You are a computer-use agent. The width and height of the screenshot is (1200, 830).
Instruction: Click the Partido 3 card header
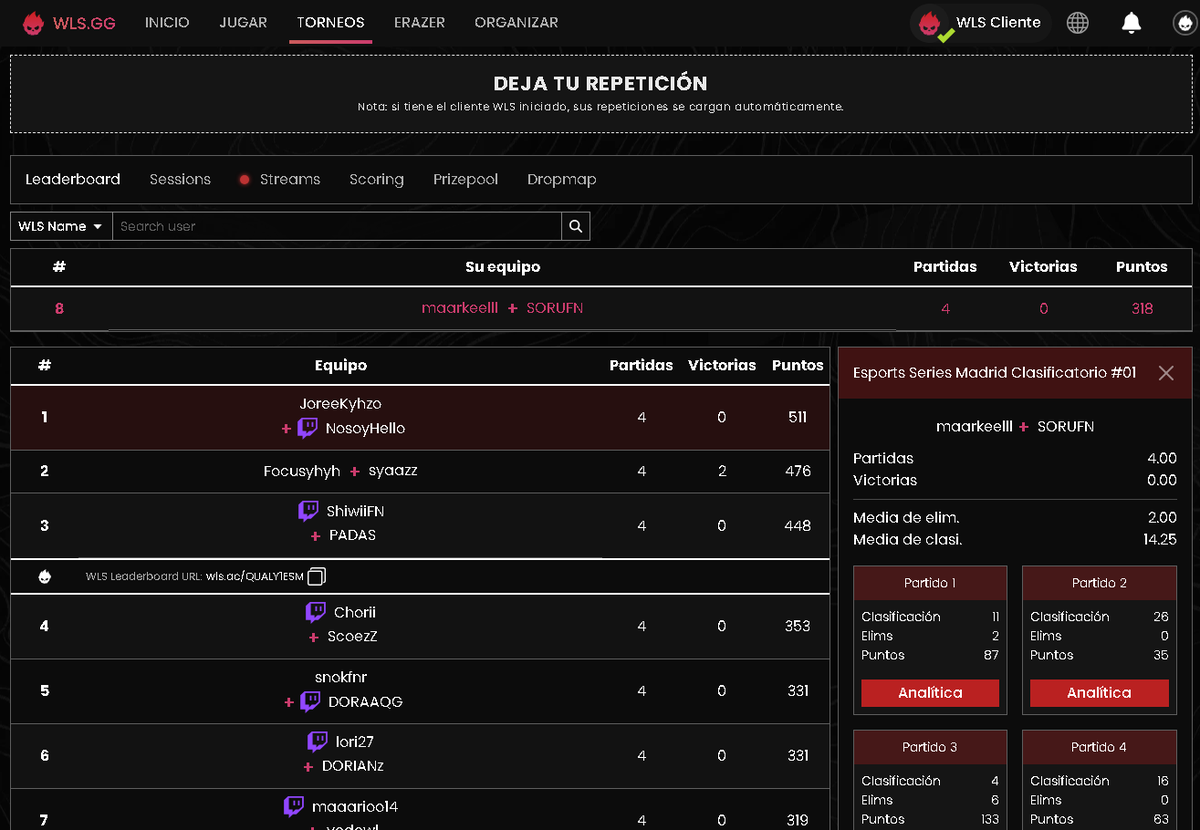tap(930, 747)
